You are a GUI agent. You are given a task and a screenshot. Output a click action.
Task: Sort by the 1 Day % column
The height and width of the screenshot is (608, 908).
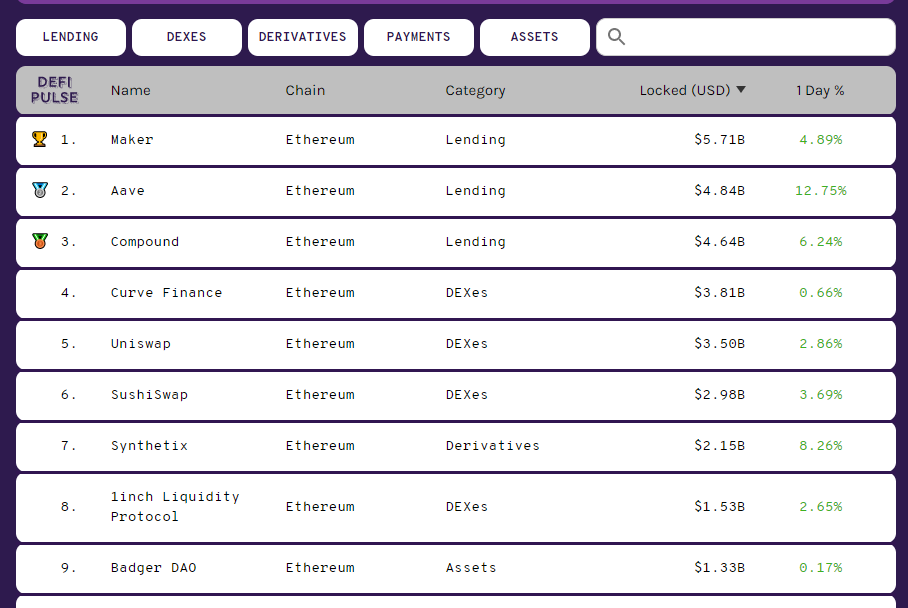point(820,90)
